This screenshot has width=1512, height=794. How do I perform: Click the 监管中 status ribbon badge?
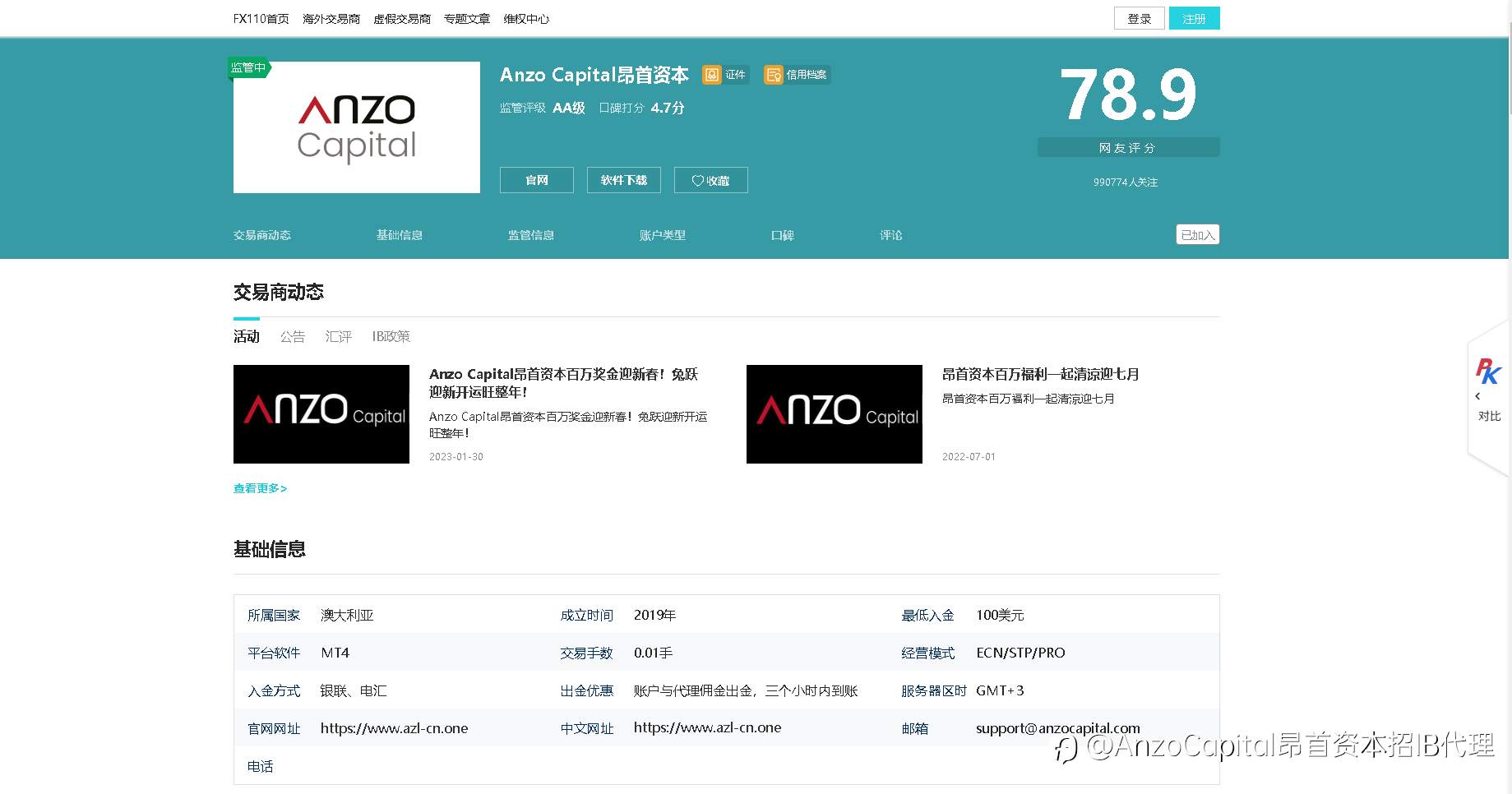pos(248,67)
